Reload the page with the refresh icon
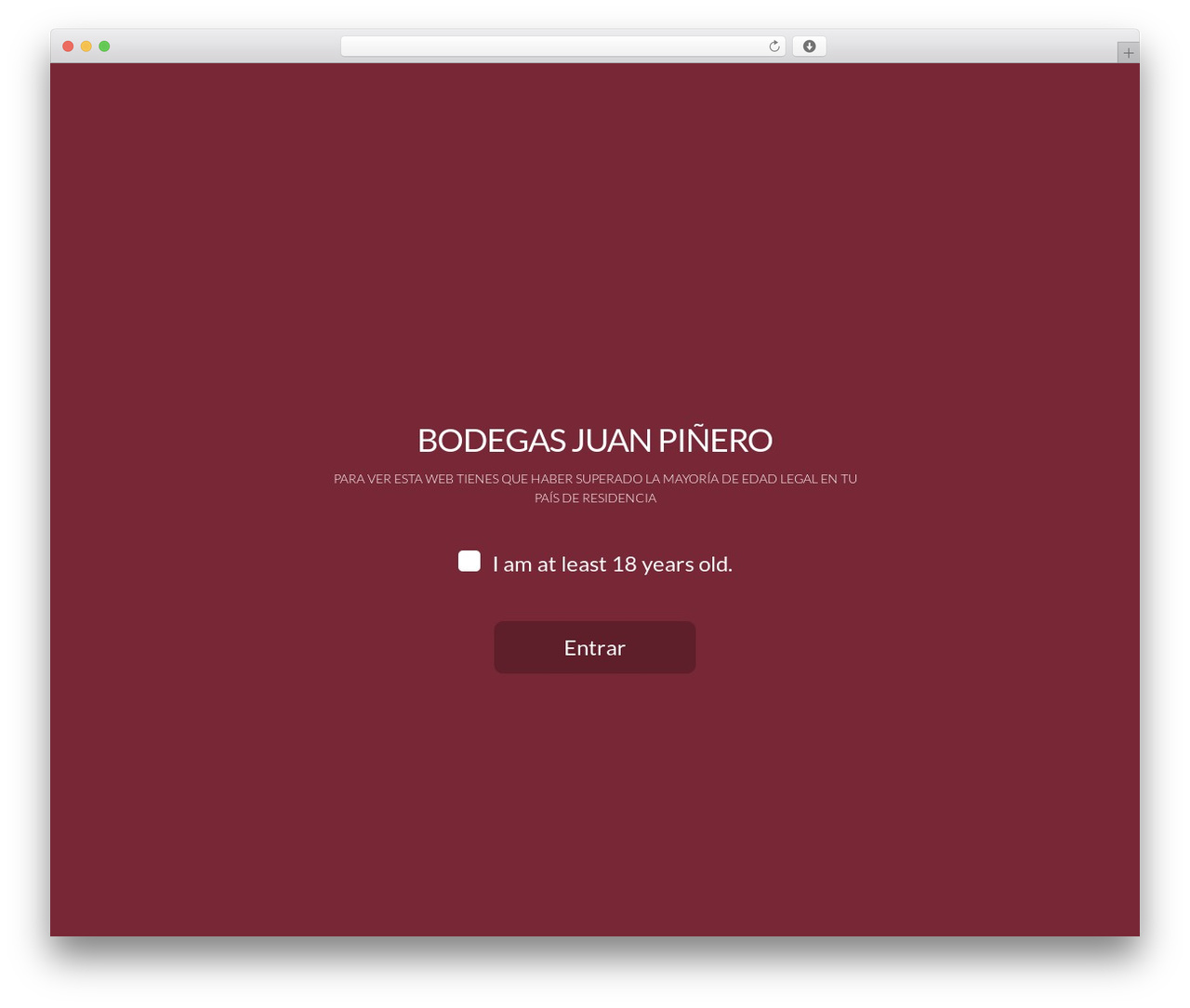The image size is (1190, 1008). [774, 46]
